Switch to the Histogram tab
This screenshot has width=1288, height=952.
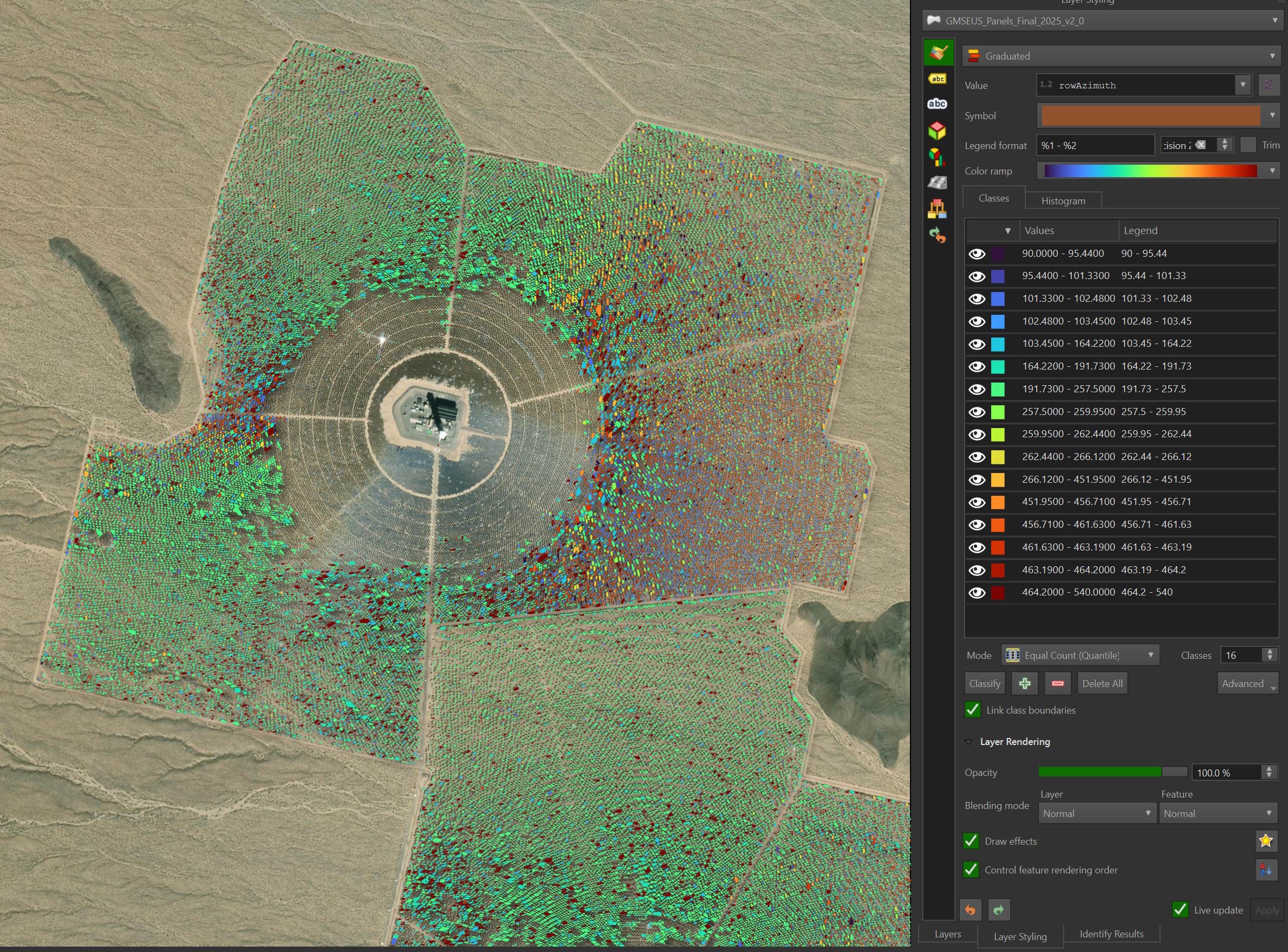pos(1063,200)
